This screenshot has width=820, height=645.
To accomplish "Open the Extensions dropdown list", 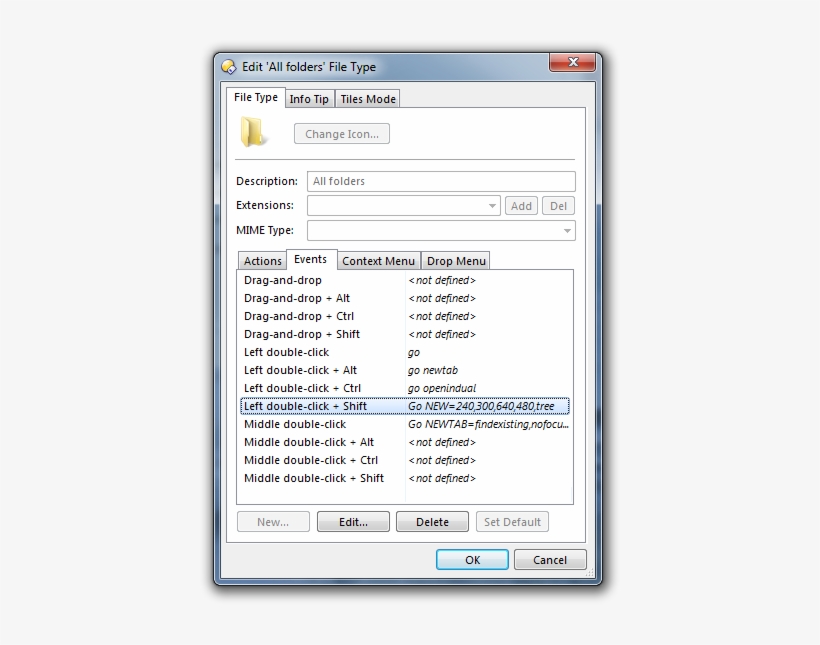I will tap(492, 206).
